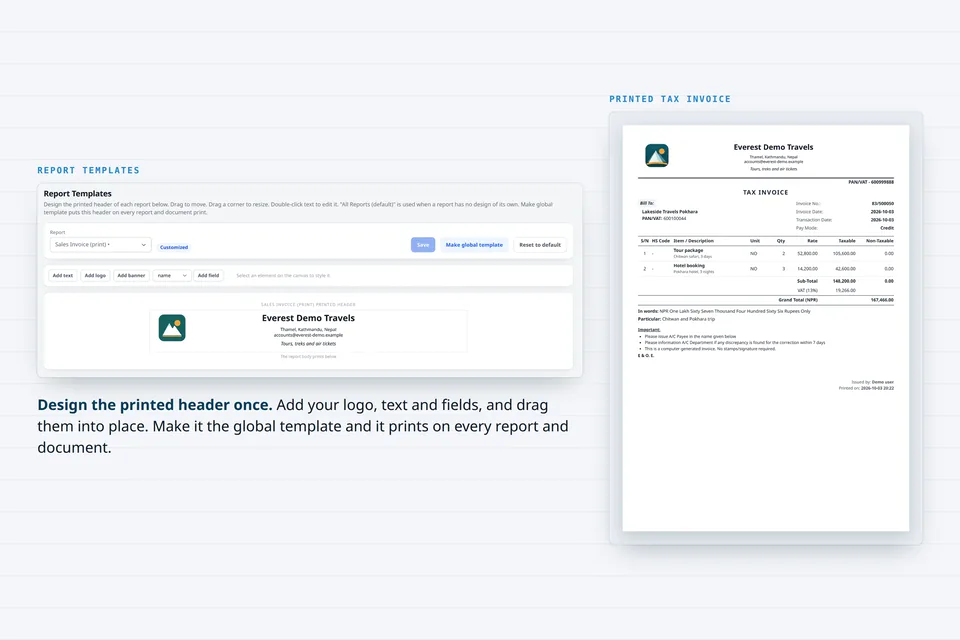Viewport: 960px width, 640px height.
Task: Click the "Hotel booking" item row
Action: tap(766, 268)
